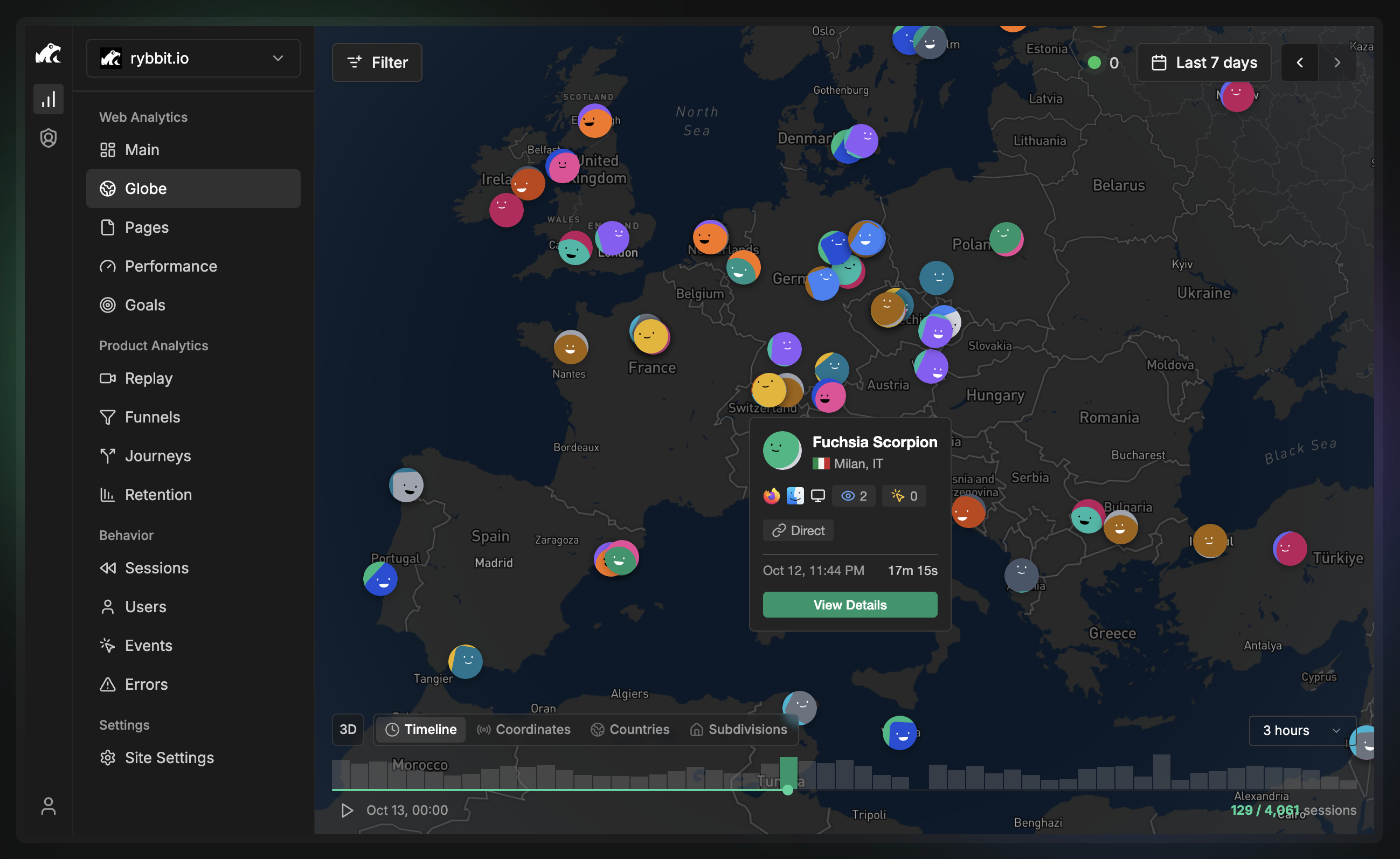This screenshot has height=859, width=1400.
Task: Play the timeline animation
Action: point(346,810)
